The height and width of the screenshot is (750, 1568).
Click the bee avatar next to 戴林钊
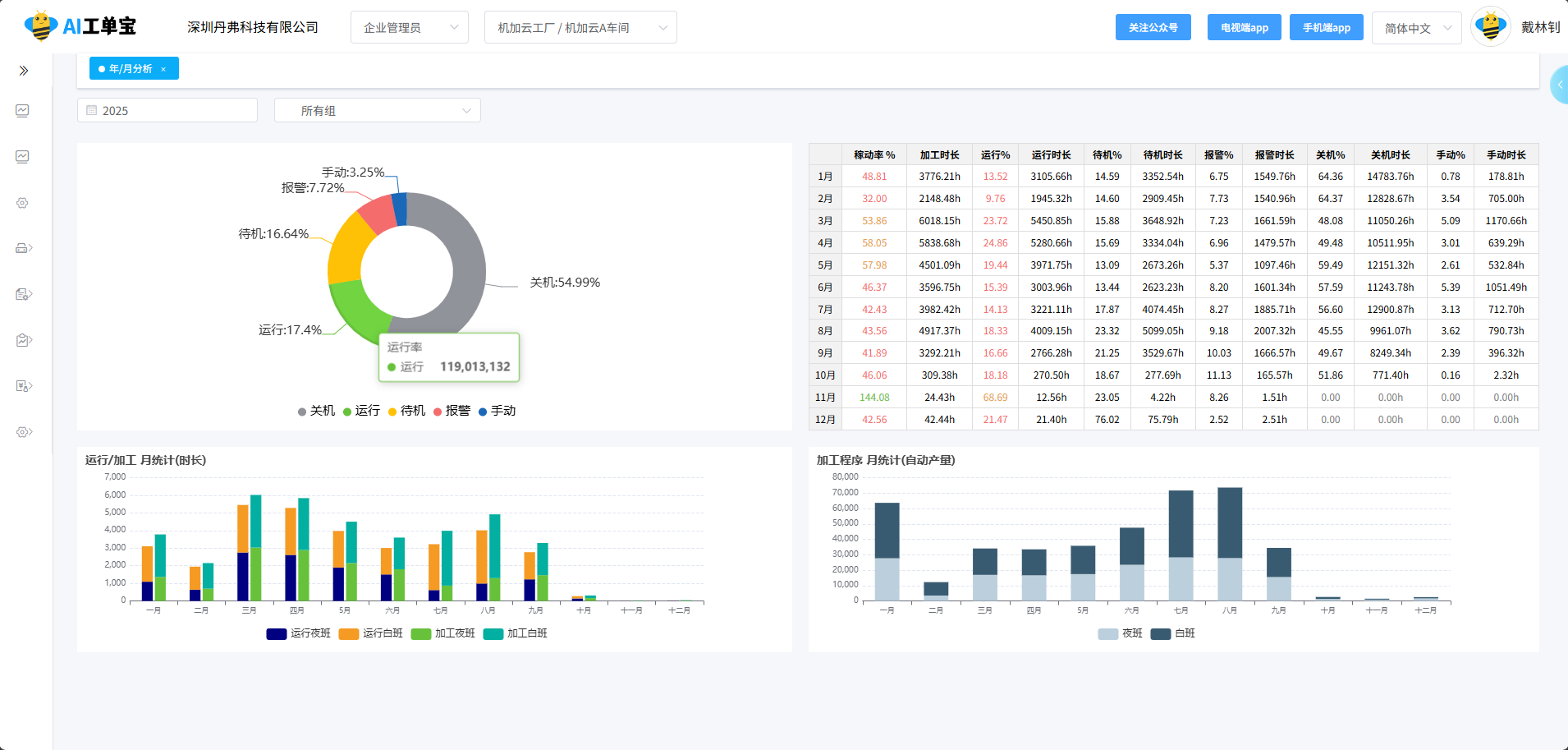(1490, 27)
